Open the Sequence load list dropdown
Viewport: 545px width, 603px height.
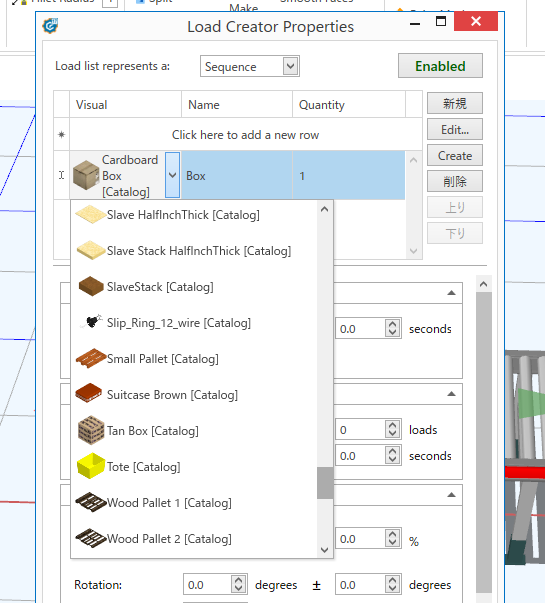coord(290,66)
